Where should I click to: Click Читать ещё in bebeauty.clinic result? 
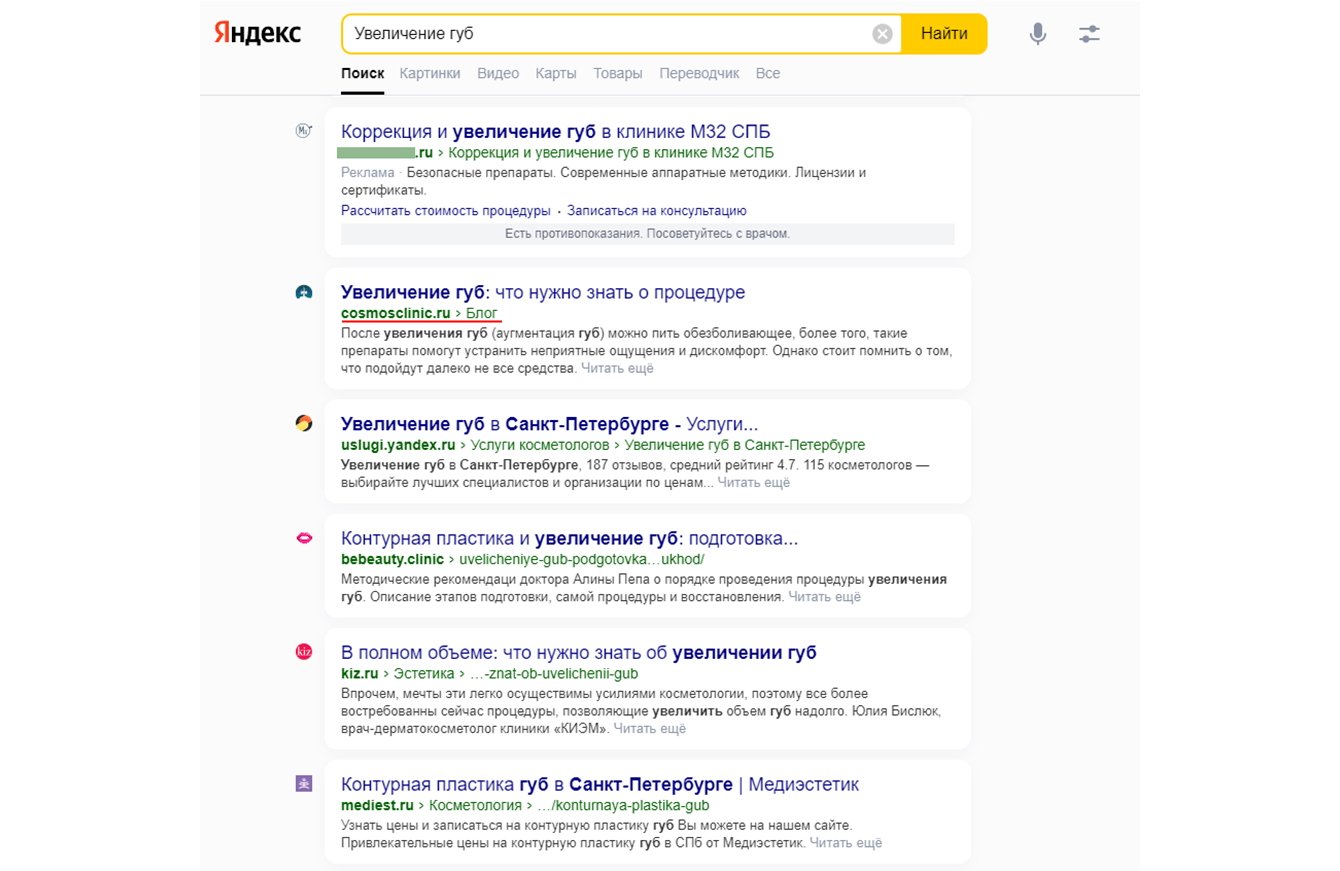point(825,597)
